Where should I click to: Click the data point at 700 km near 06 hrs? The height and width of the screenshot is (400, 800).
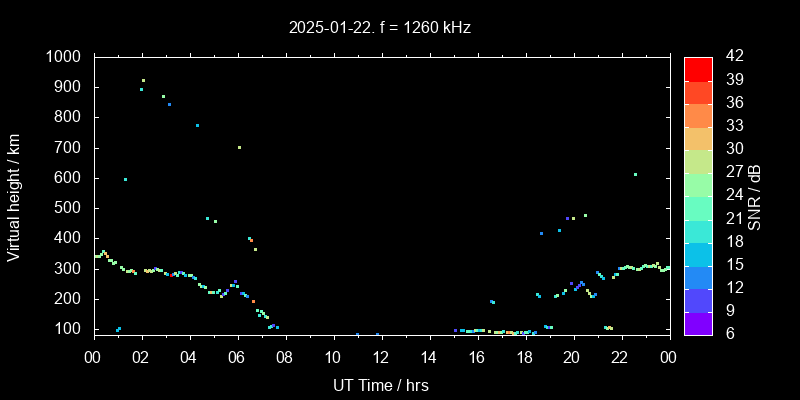pyautogui.click(x=239, y=147)
